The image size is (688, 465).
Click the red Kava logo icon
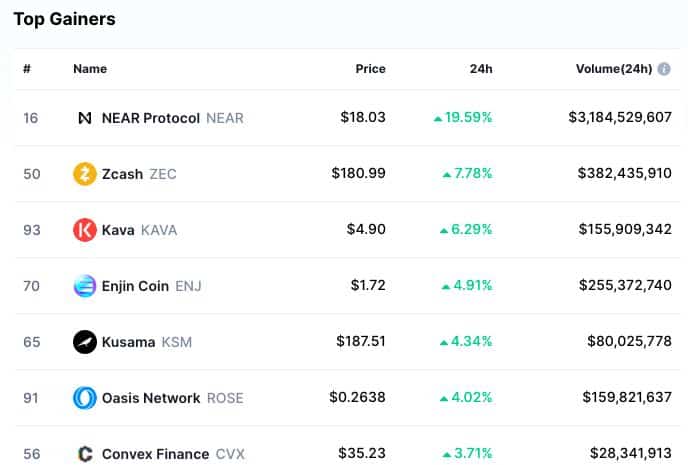point(85,230)
